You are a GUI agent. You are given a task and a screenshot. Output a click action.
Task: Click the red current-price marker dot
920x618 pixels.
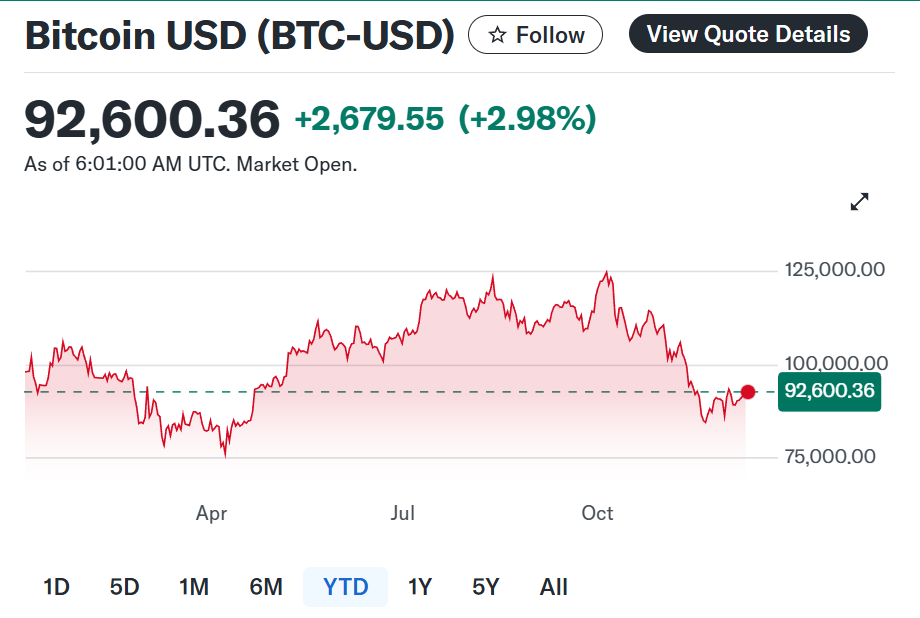pyautogui.click(x=748, y=391)
